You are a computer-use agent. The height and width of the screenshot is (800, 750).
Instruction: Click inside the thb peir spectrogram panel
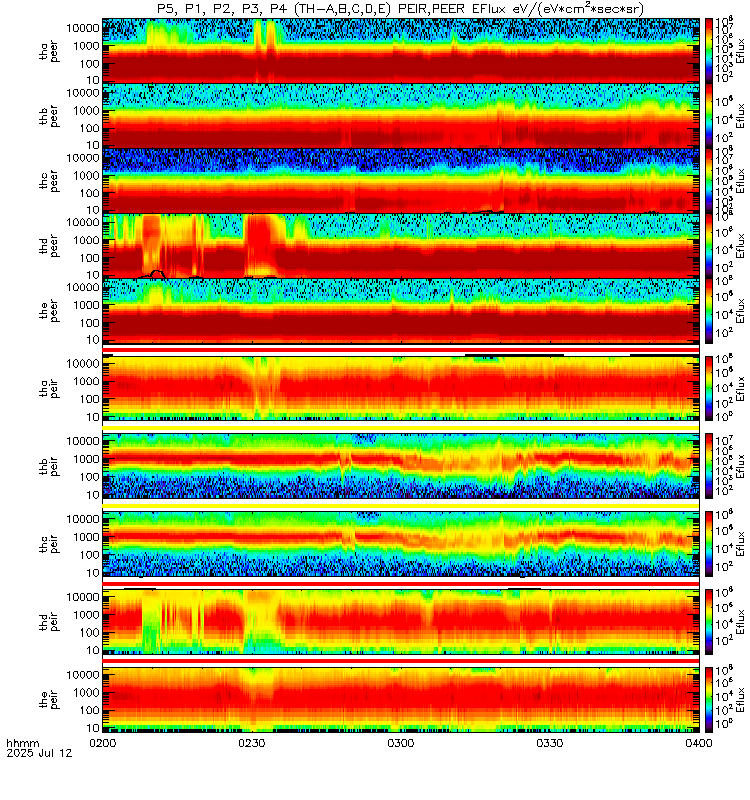pyautogui.click(x=401, y=465)
